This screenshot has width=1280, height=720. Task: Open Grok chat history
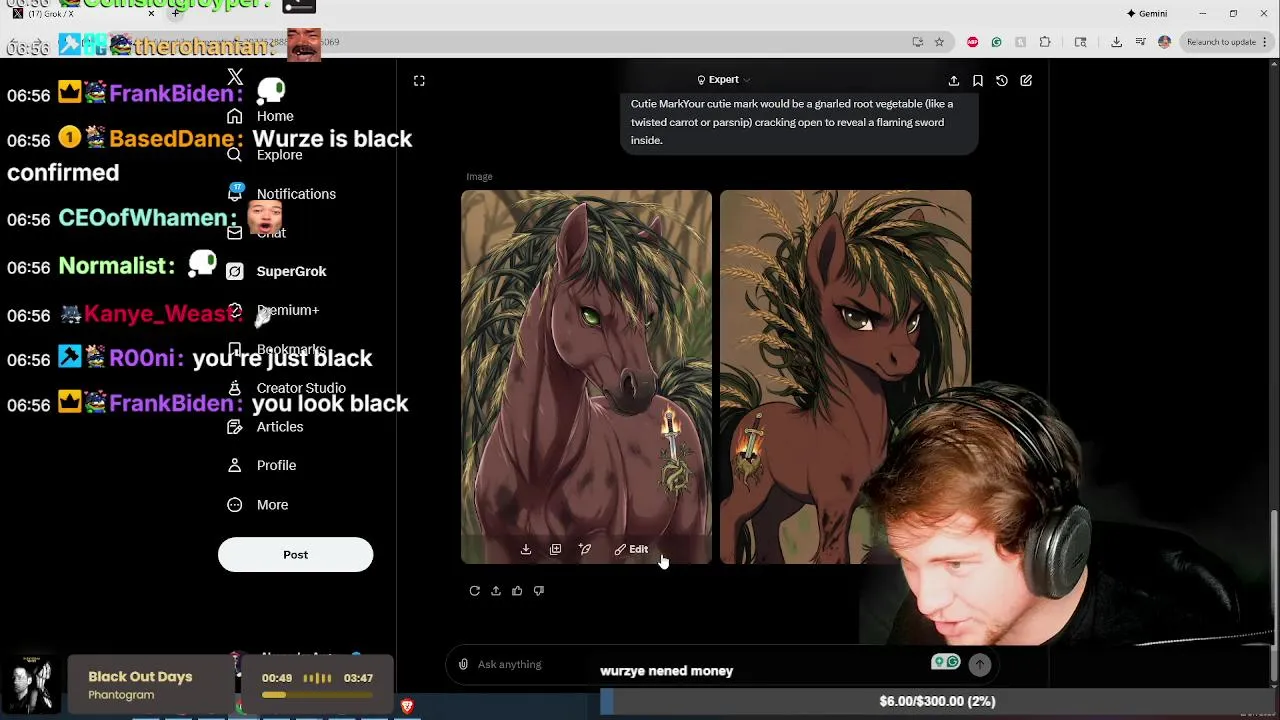click(1002, 80)
